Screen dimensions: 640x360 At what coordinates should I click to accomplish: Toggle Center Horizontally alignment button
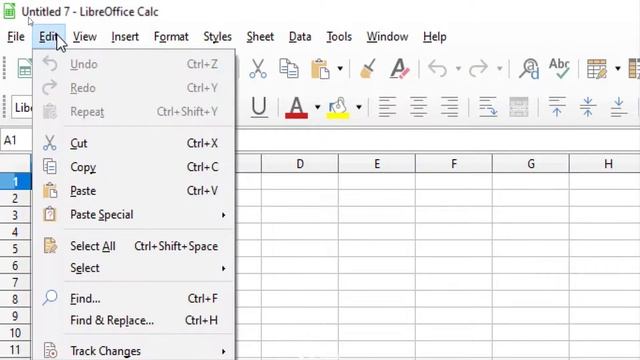pyautogui.click(x=418, y=107)
